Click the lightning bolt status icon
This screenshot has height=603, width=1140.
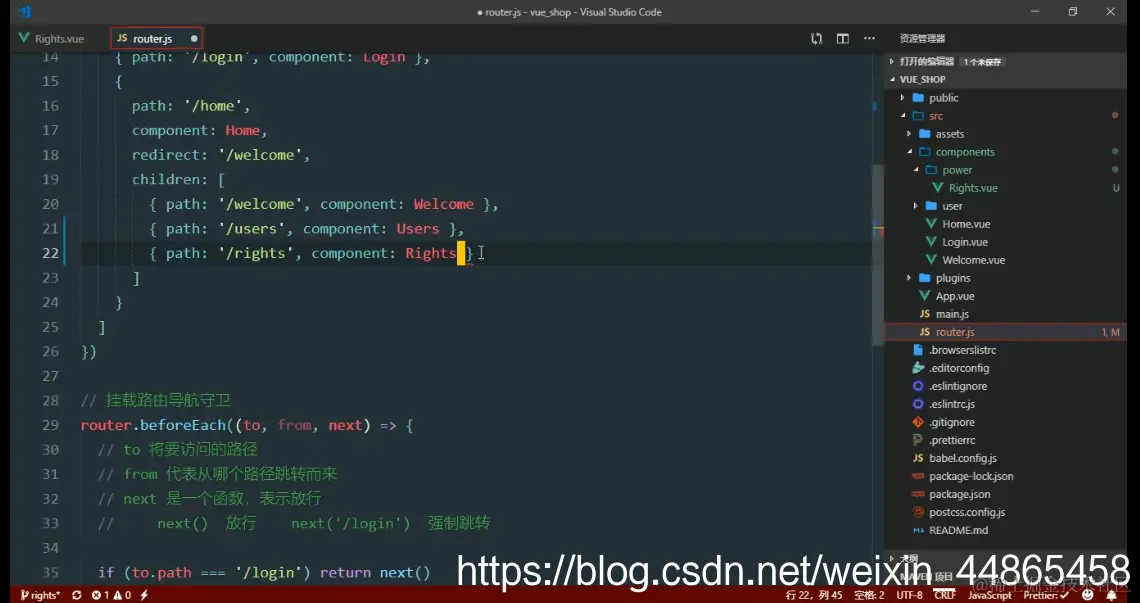point(144,595)
